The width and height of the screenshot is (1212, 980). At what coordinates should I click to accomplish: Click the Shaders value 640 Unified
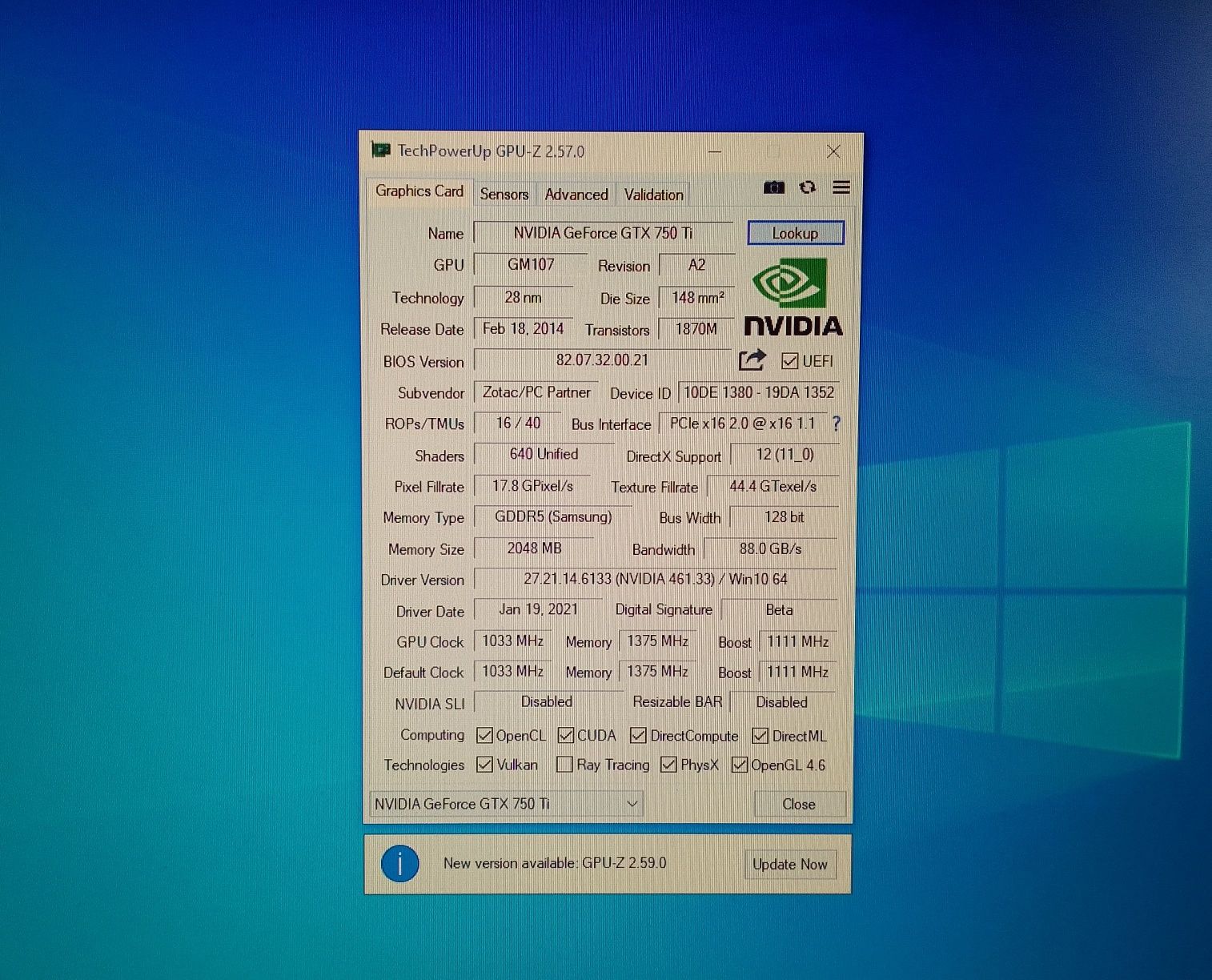pos(544,454)
